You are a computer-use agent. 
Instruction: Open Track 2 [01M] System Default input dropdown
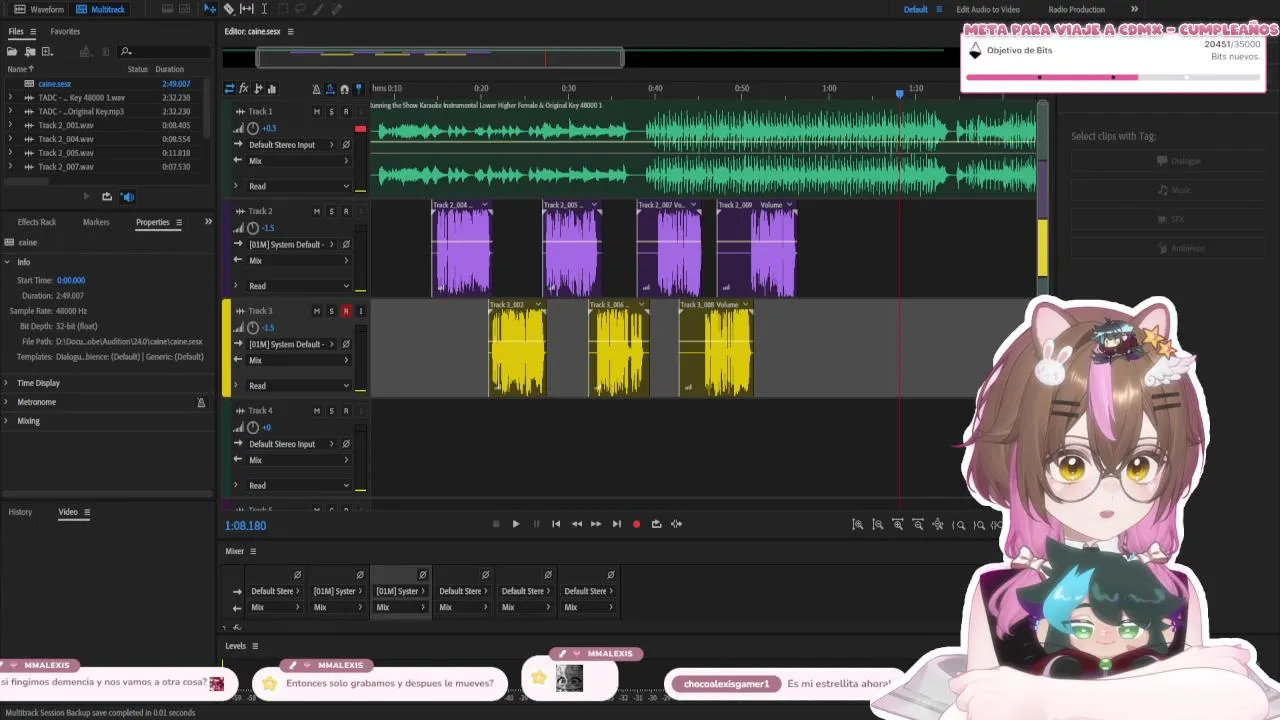291,244
